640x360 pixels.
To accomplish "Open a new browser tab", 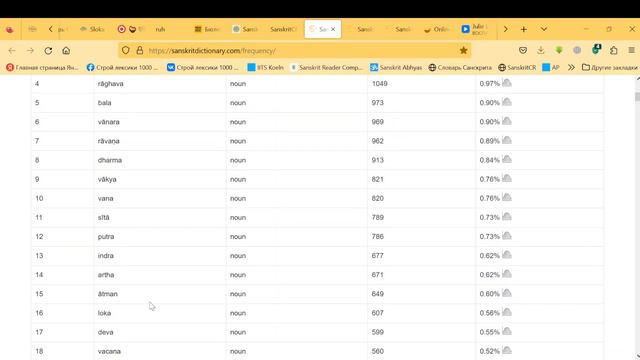I will pyautogui.click(x=524, y=29).
